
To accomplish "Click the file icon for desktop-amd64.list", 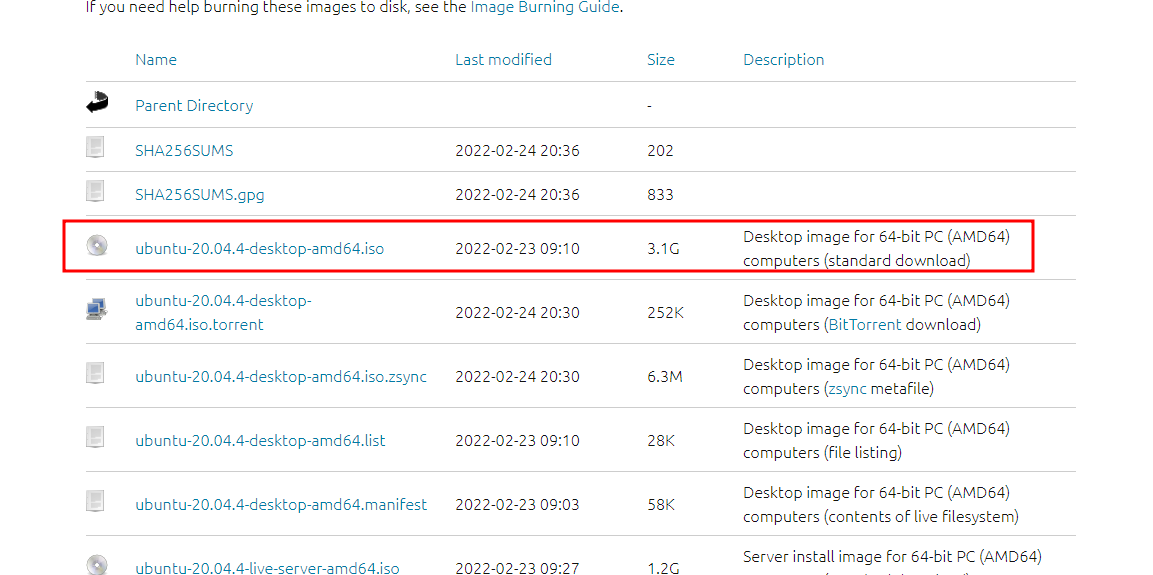I will click(x=95, y=437).
